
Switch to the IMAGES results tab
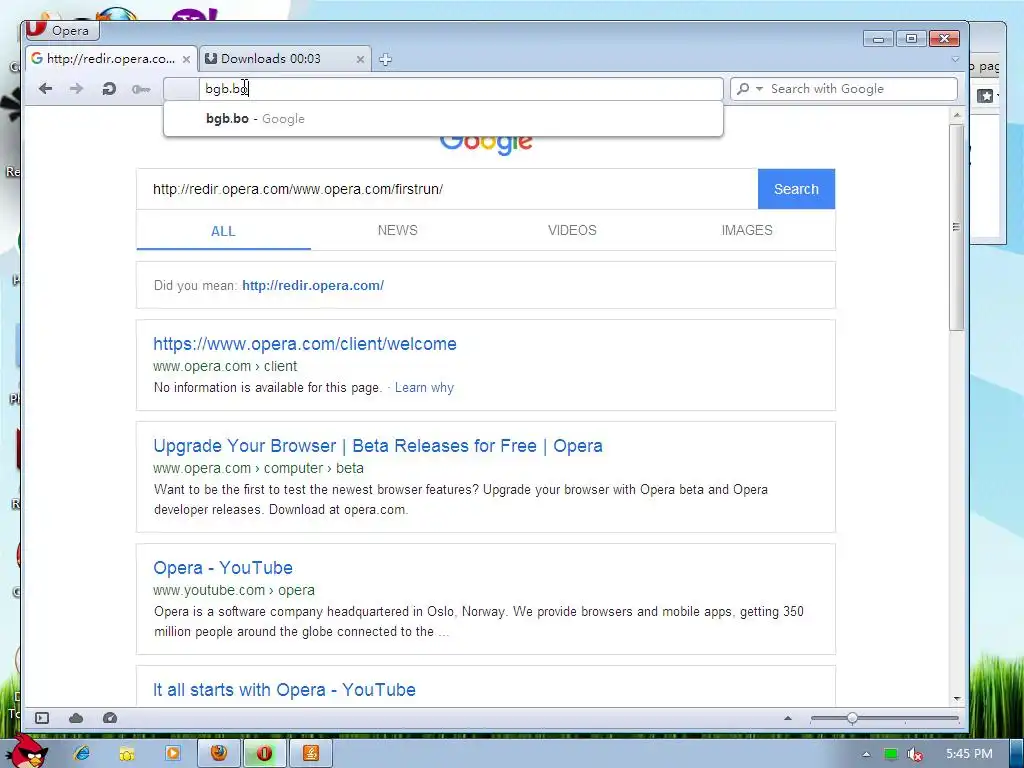coord(747,231)
